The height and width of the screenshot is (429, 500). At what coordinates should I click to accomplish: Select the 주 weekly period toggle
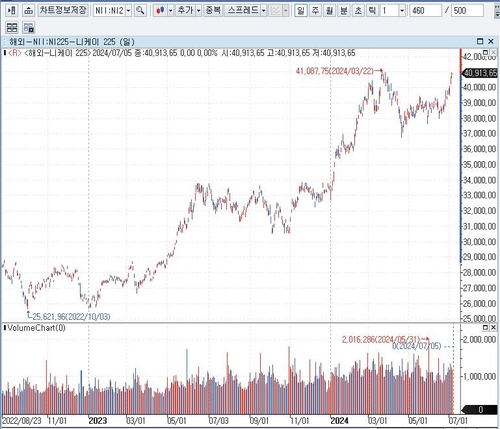pos(315,11)
